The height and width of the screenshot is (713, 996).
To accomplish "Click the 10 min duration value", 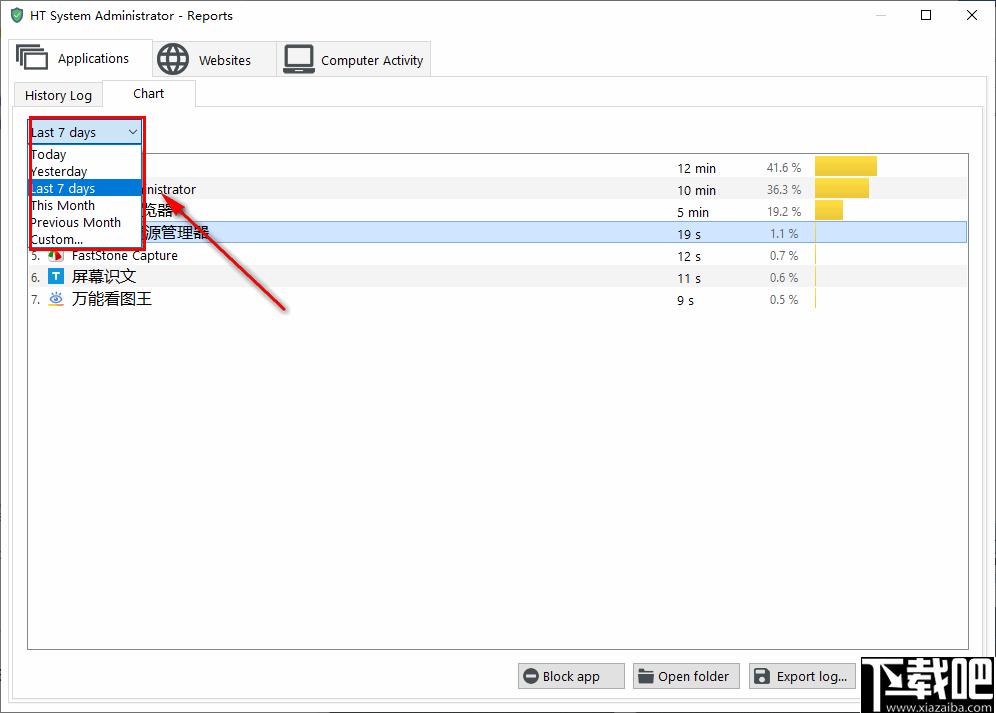I will tap(696, 190).
